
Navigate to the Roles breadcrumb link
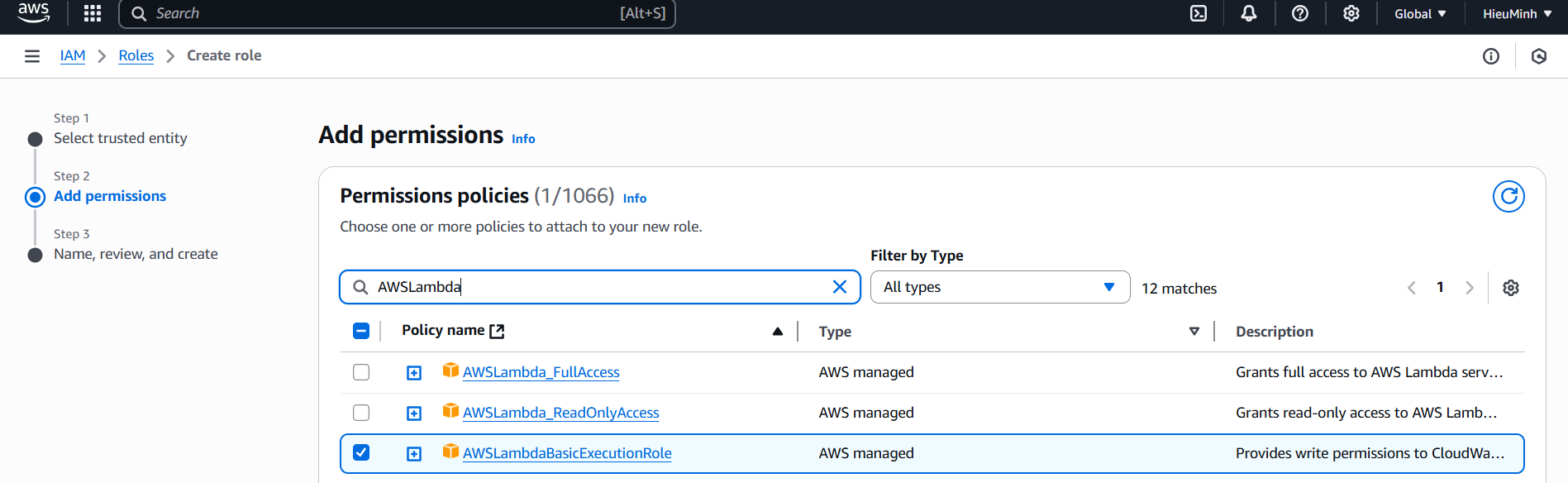point(136,55)
